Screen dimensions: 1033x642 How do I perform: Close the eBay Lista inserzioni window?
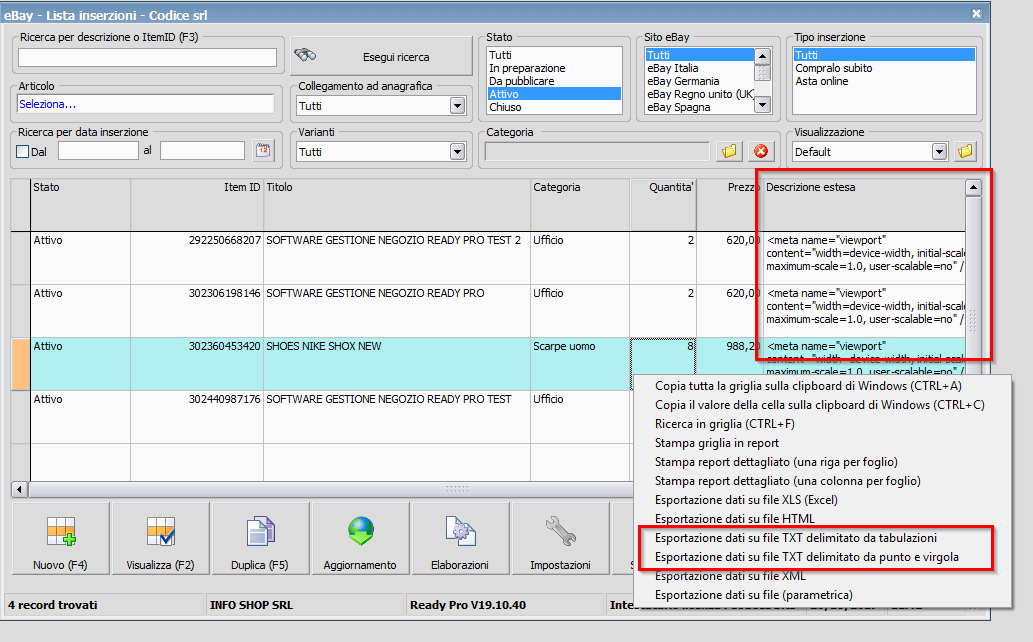[x=976, y=14]
